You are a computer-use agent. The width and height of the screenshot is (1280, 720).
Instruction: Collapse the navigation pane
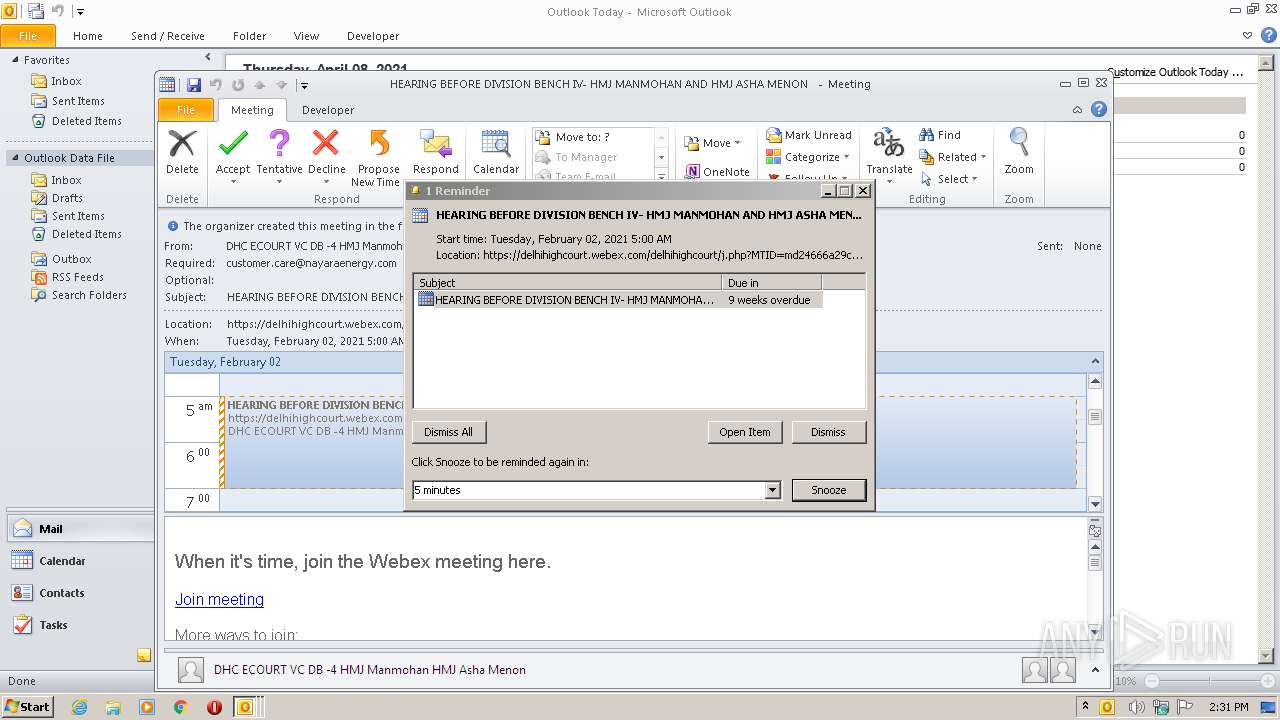(x=208, y=58)
